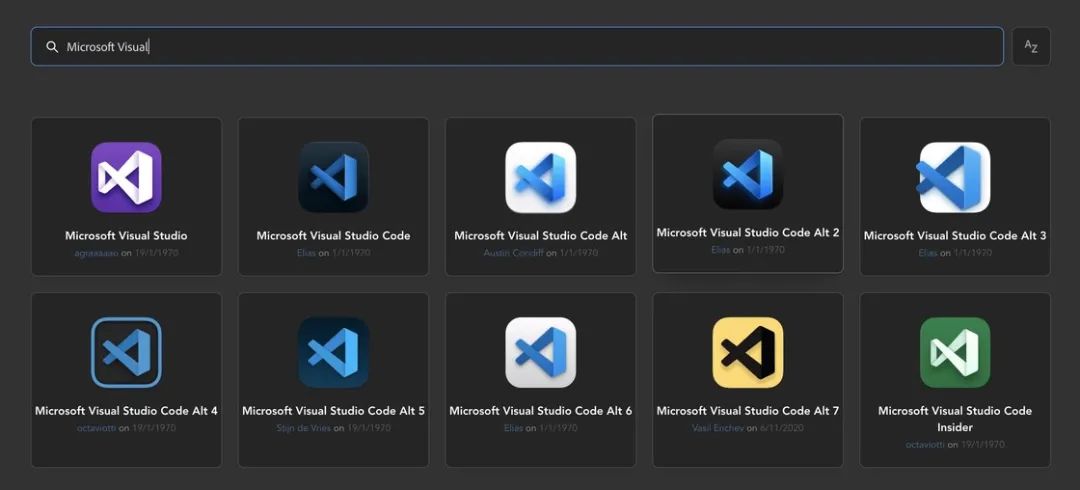Visit Stijn de Vries author link
Viewport: 1080px width, 490px height.
pyautogui.click(x=303, y=428)
